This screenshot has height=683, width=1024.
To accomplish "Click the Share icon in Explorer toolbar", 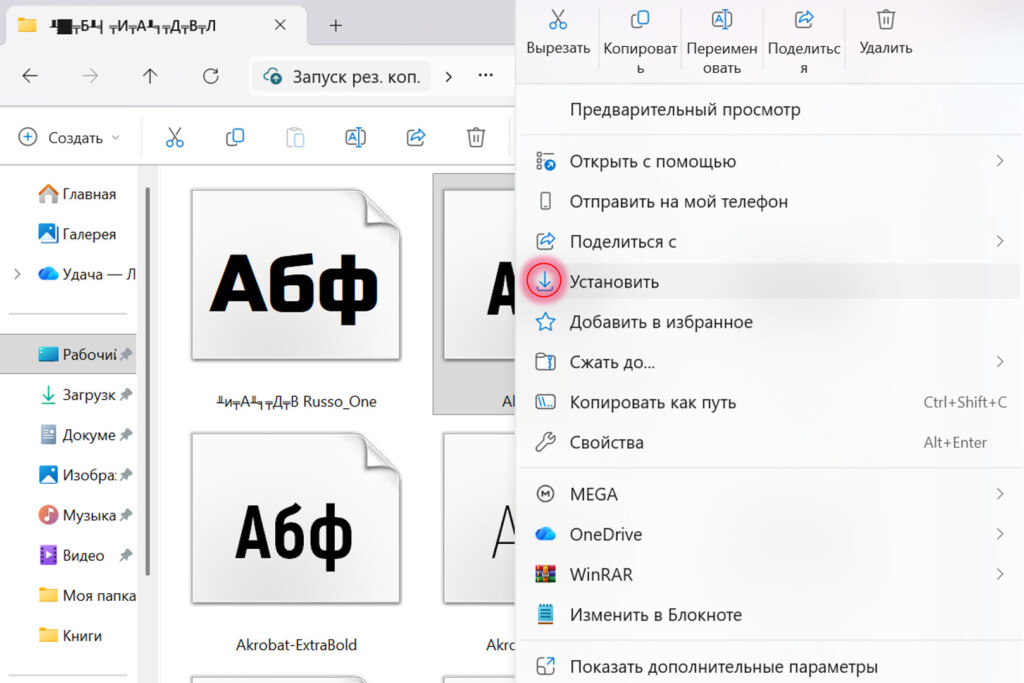I will 415,137.
